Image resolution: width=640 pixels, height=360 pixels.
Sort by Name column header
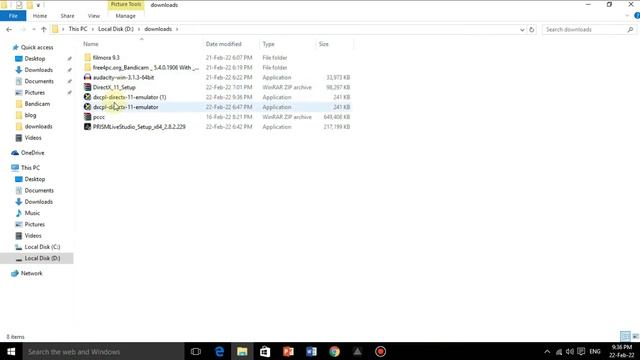[91, 44]
